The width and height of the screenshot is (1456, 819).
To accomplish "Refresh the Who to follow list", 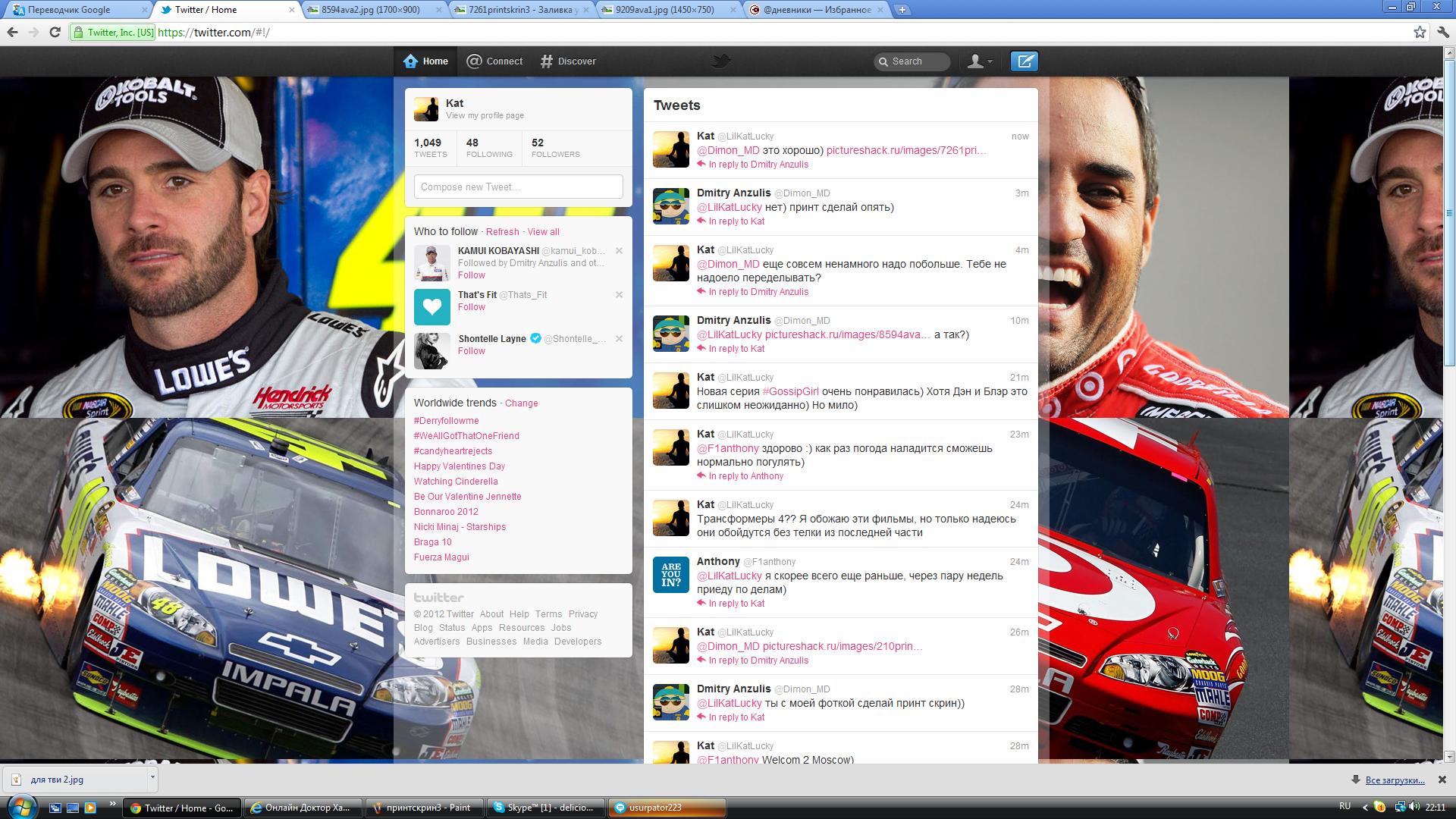I will pos(502,232).
